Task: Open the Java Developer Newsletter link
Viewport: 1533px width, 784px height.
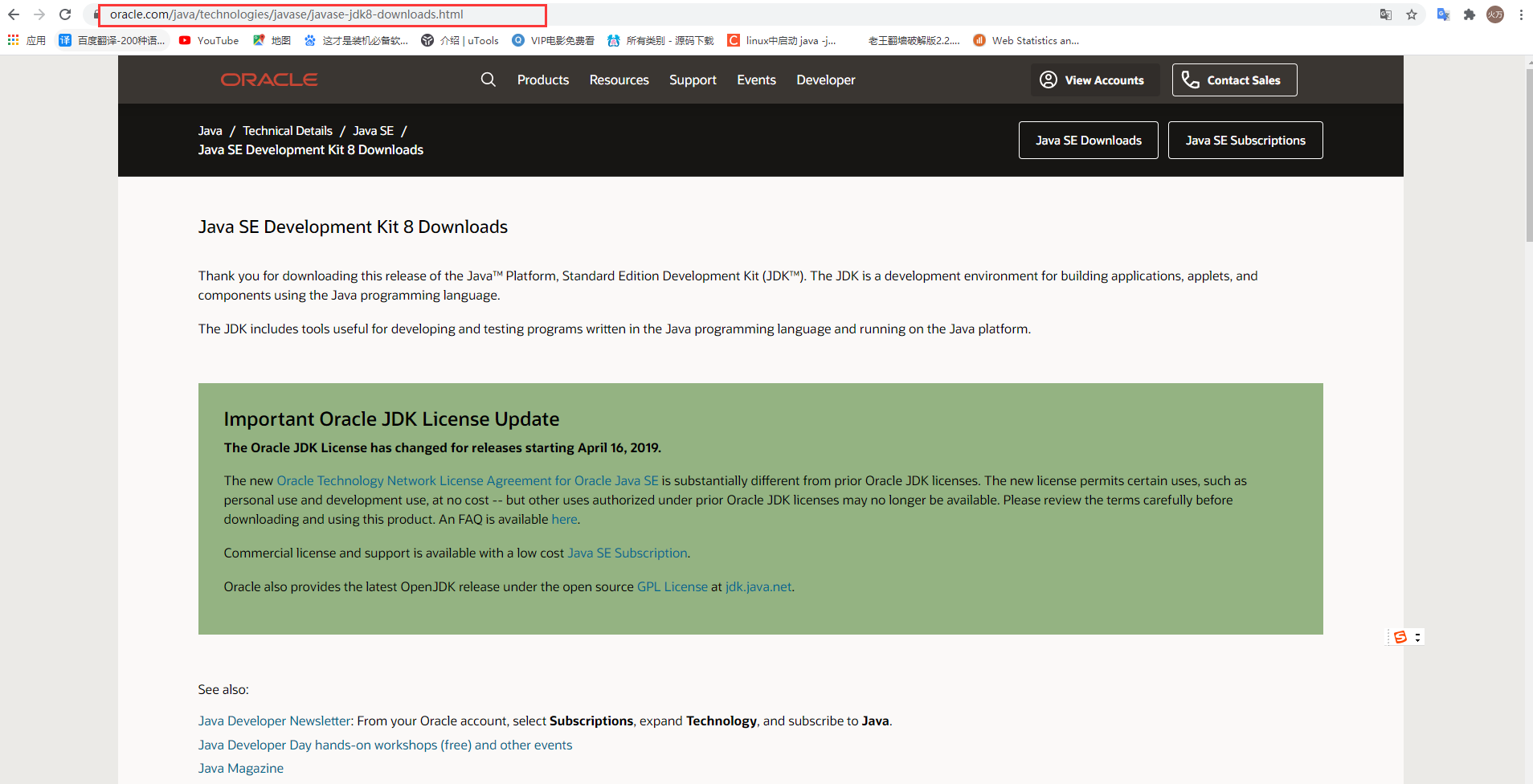Action: (x=275, y=721)
